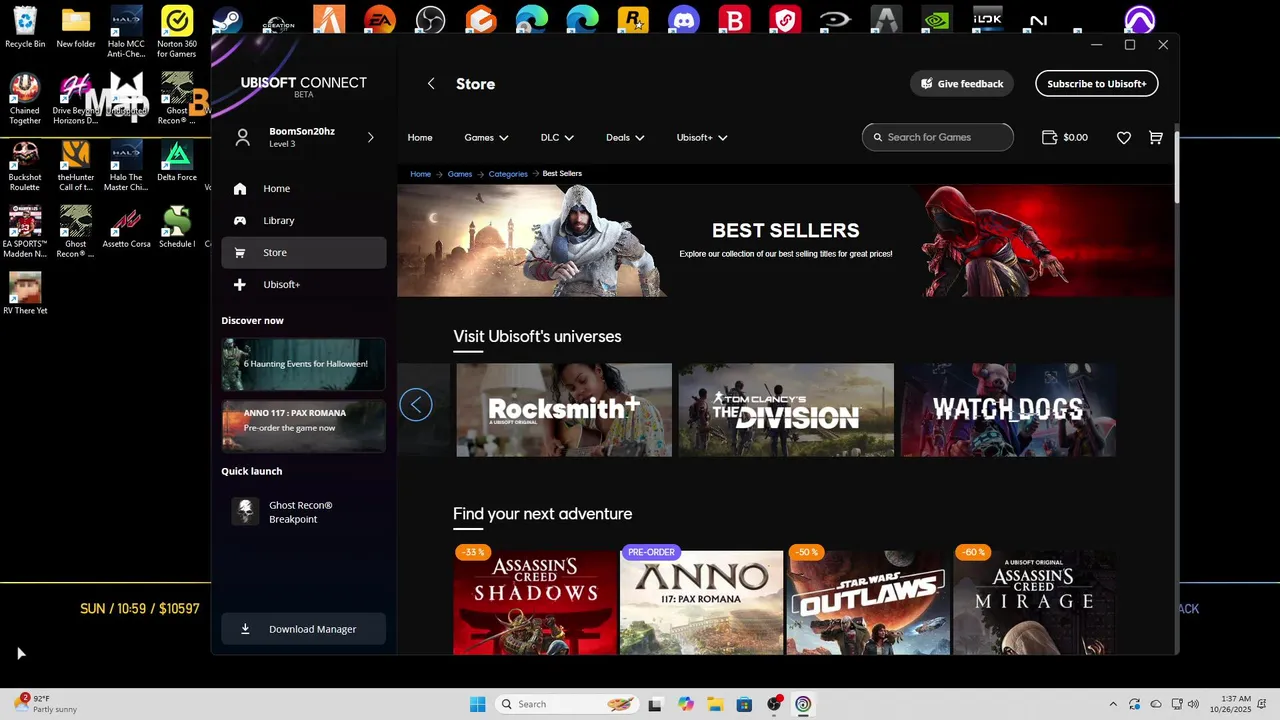Image resolution: width=1280 pixels, height=720 pixels.
Task: Open the Chained Together desktop shortcut
Action: [25, 99]
